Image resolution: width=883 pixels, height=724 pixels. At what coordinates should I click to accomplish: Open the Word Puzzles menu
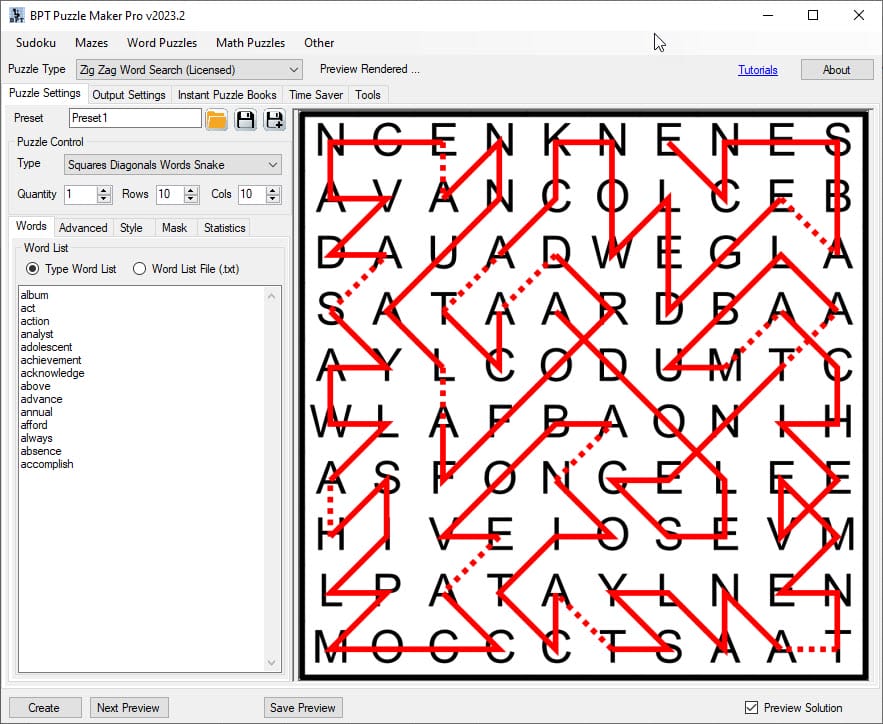(162, 43)
